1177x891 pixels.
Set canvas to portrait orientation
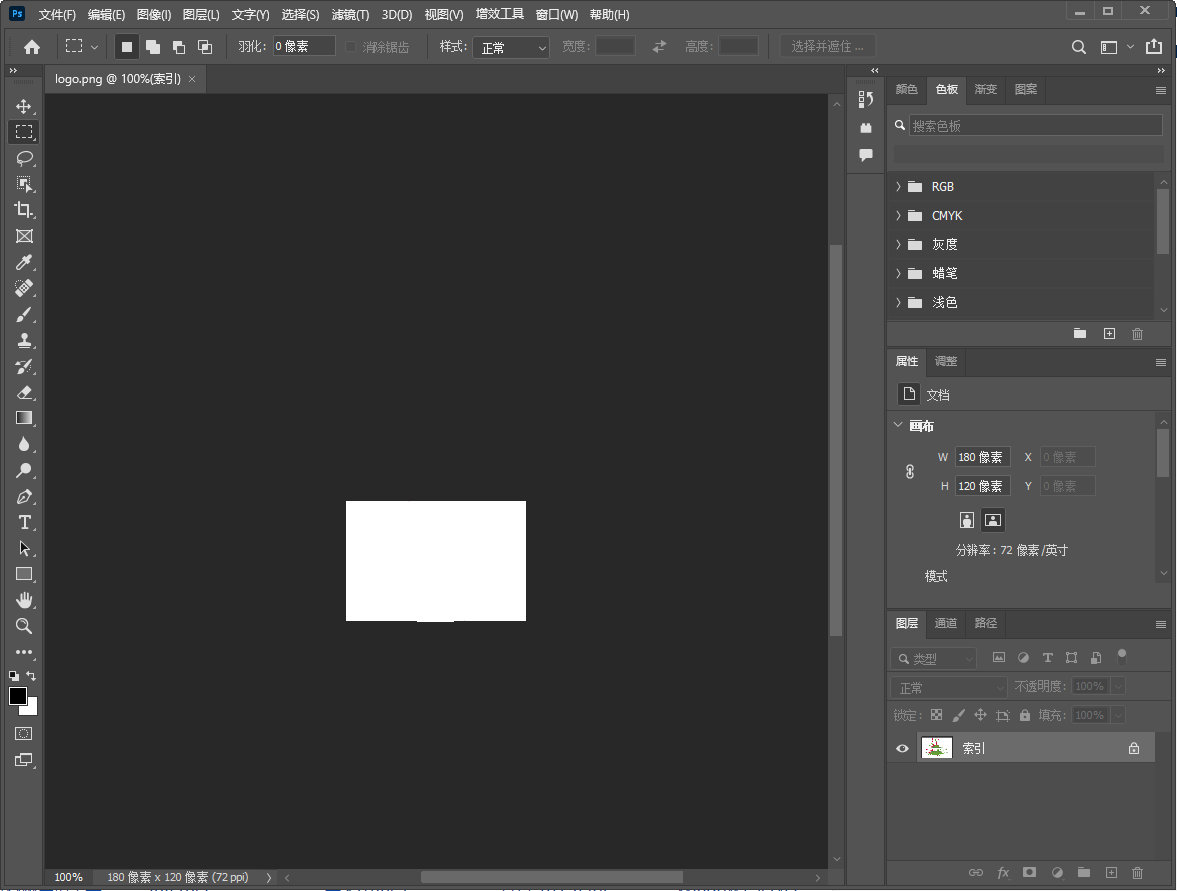point(967,520)
